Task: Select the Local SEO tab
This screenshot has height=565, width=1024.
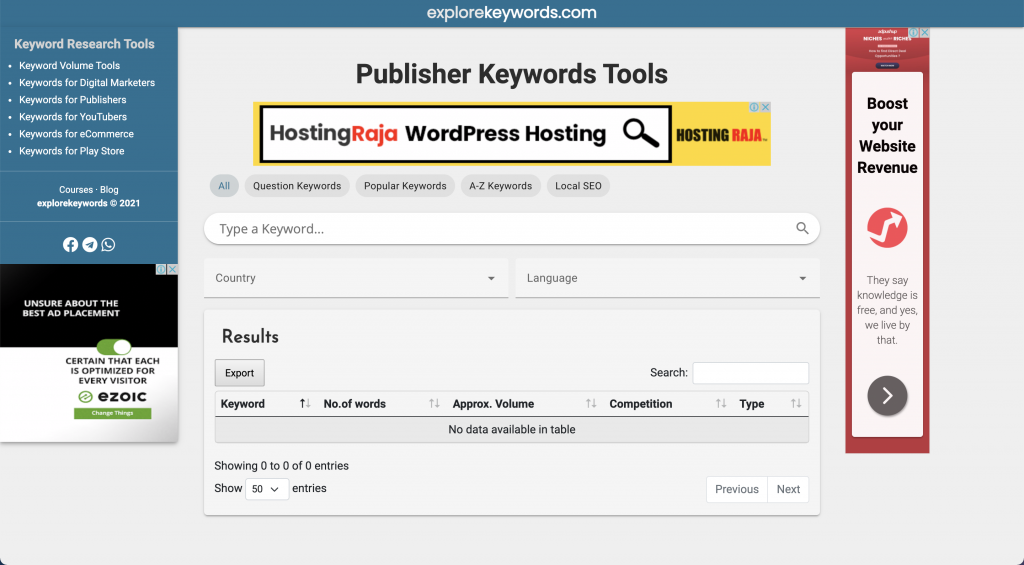Action: 578,186
